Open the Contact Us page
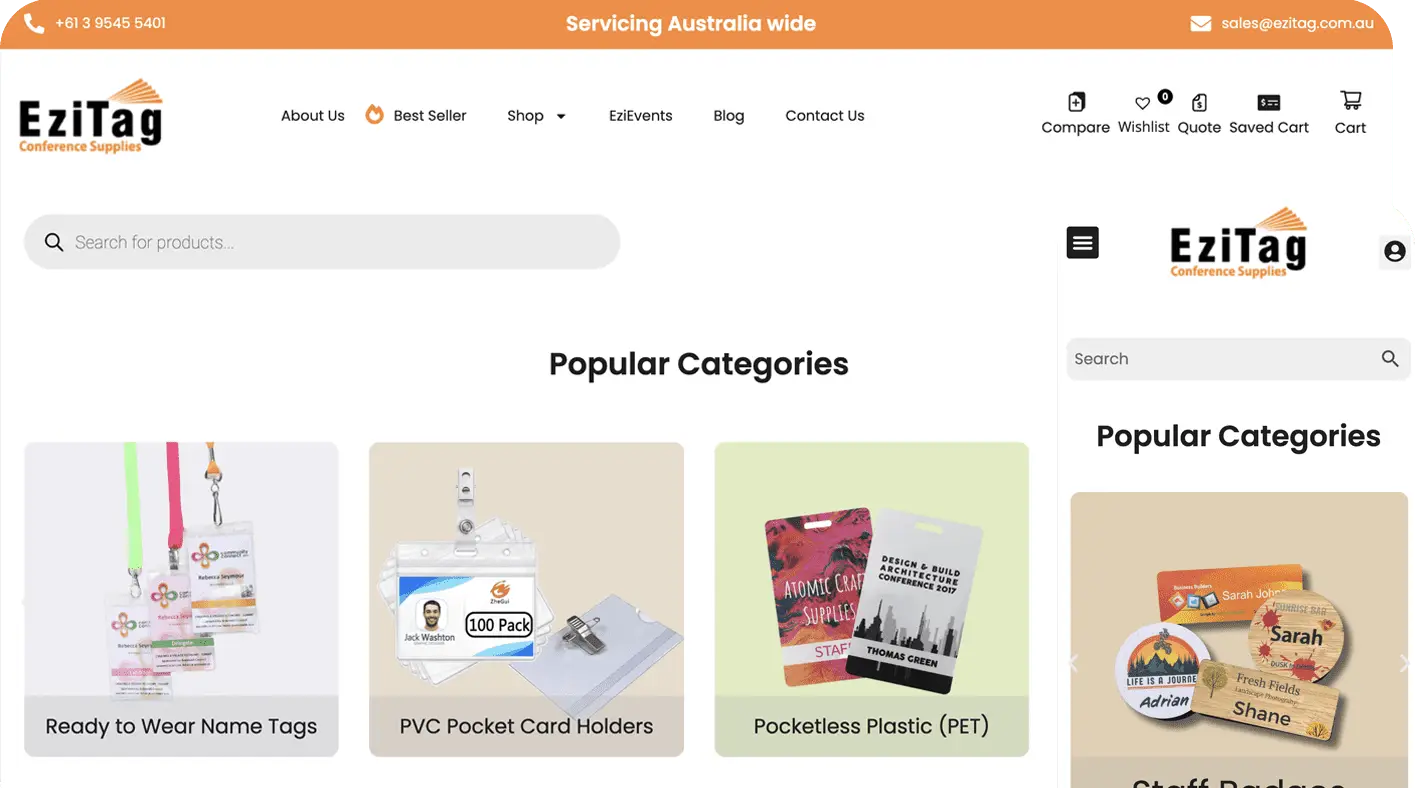 click(825, 116)
